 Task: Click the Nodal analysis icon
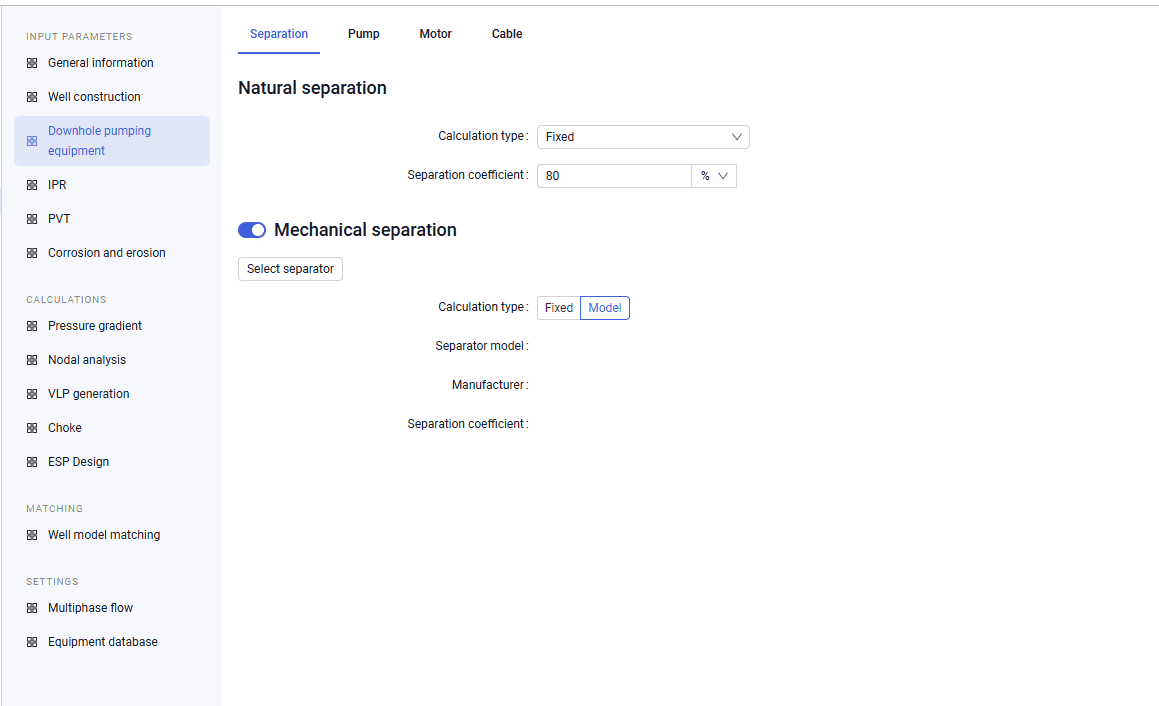coord(32,361)
